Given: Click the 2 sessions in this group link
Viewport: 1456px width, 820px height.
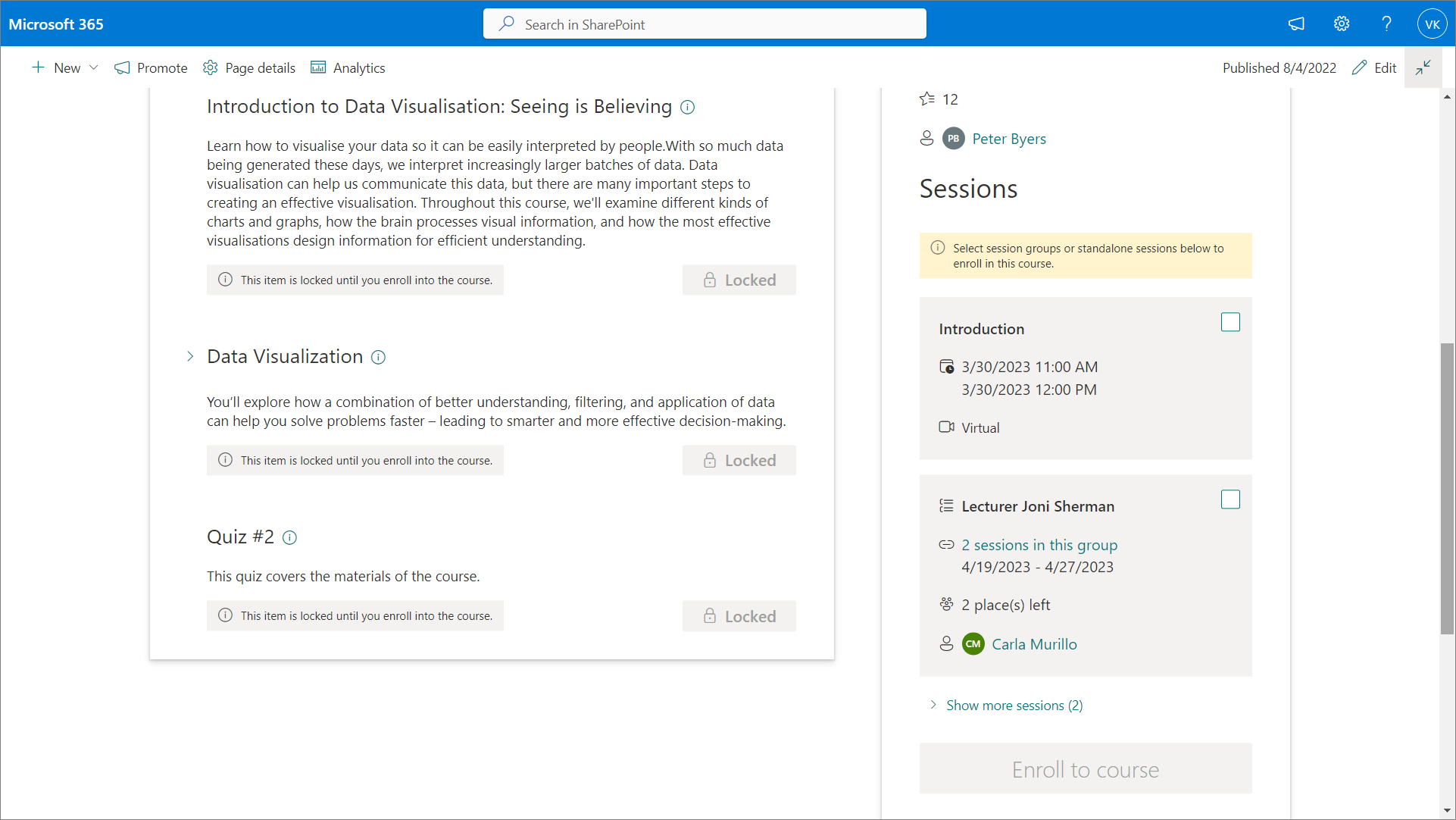Looking at the screenshot, I should [1039, 545].
